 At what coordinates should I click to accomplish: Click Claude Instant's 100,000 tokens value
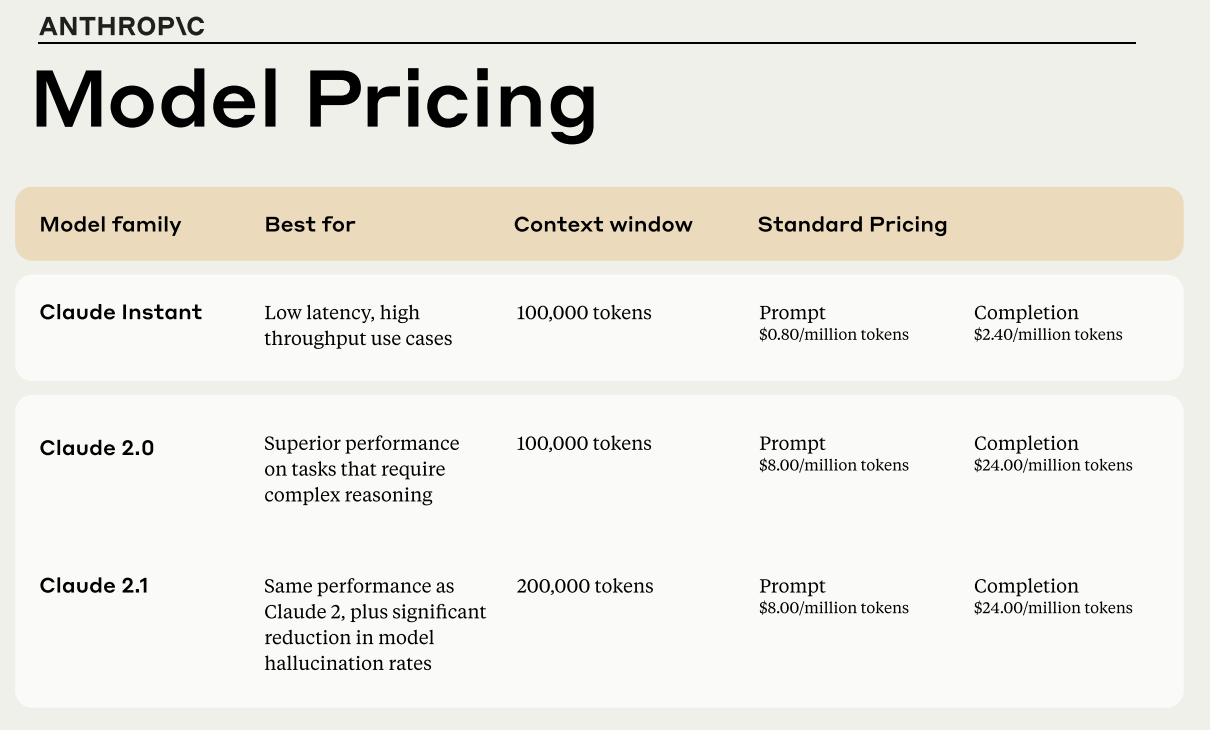584,313
